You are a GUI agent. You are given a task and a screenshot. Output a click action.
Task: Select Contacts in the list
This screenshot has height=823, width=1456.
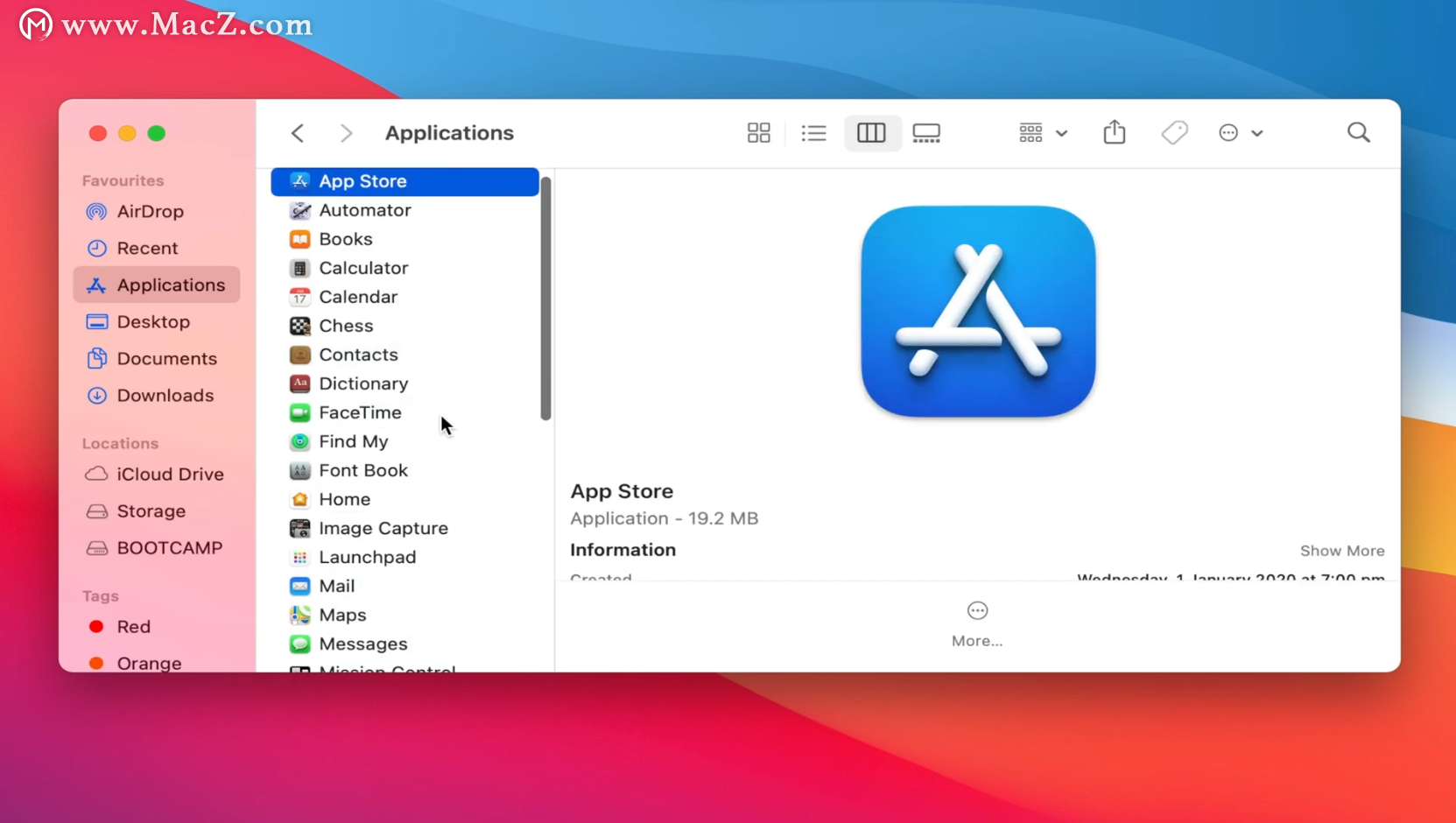point(404,355)
